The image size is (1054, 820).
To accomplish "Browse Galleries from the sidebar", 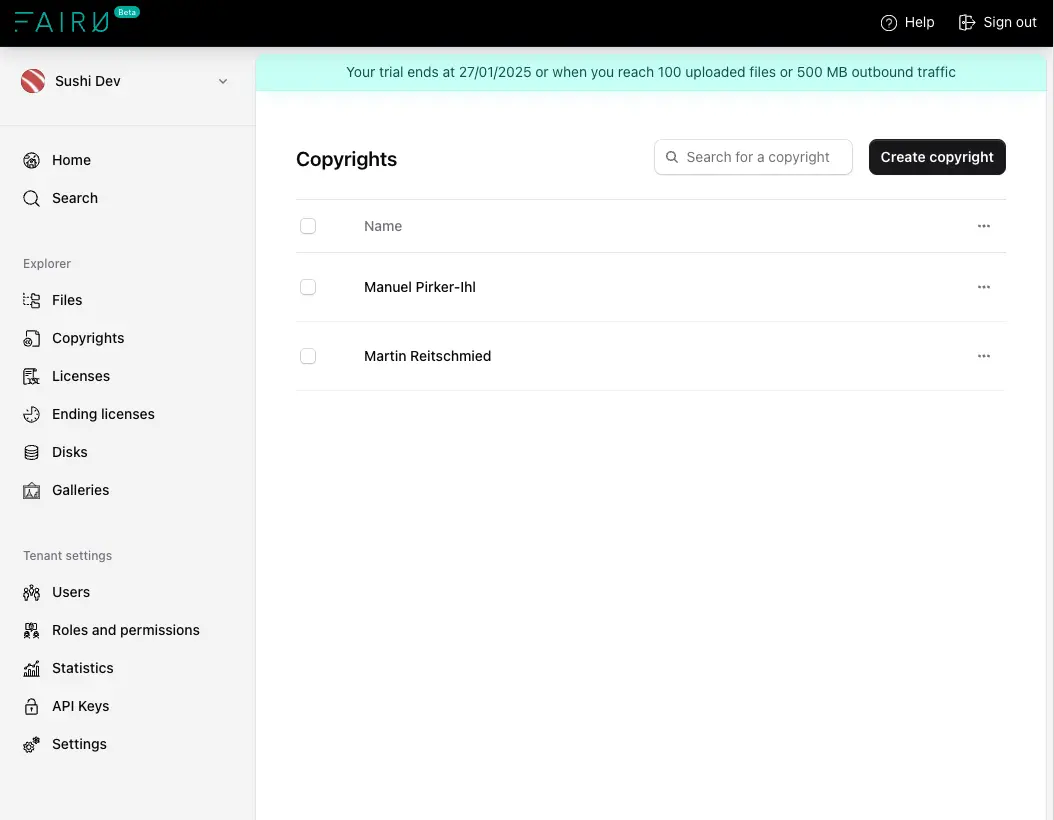I will click(x=80, y=490).
